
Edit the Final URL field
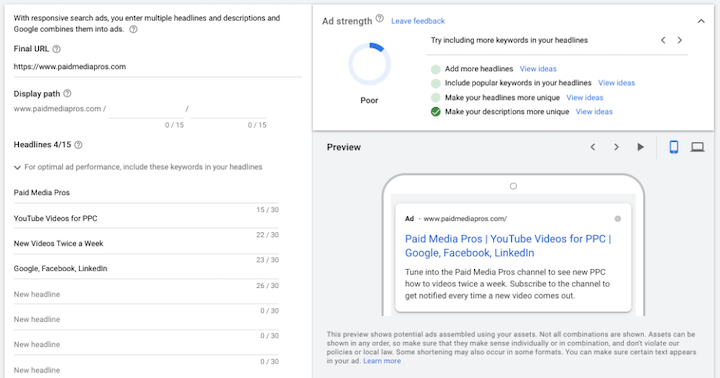tap(158, 67)
